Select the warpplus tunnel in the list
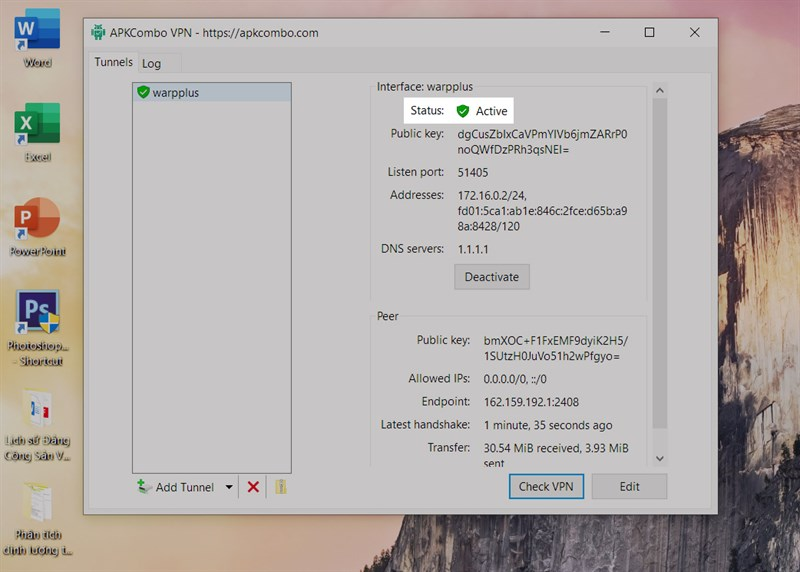The width and height of the screenshot is (800, 572). (x=212, y=92)
